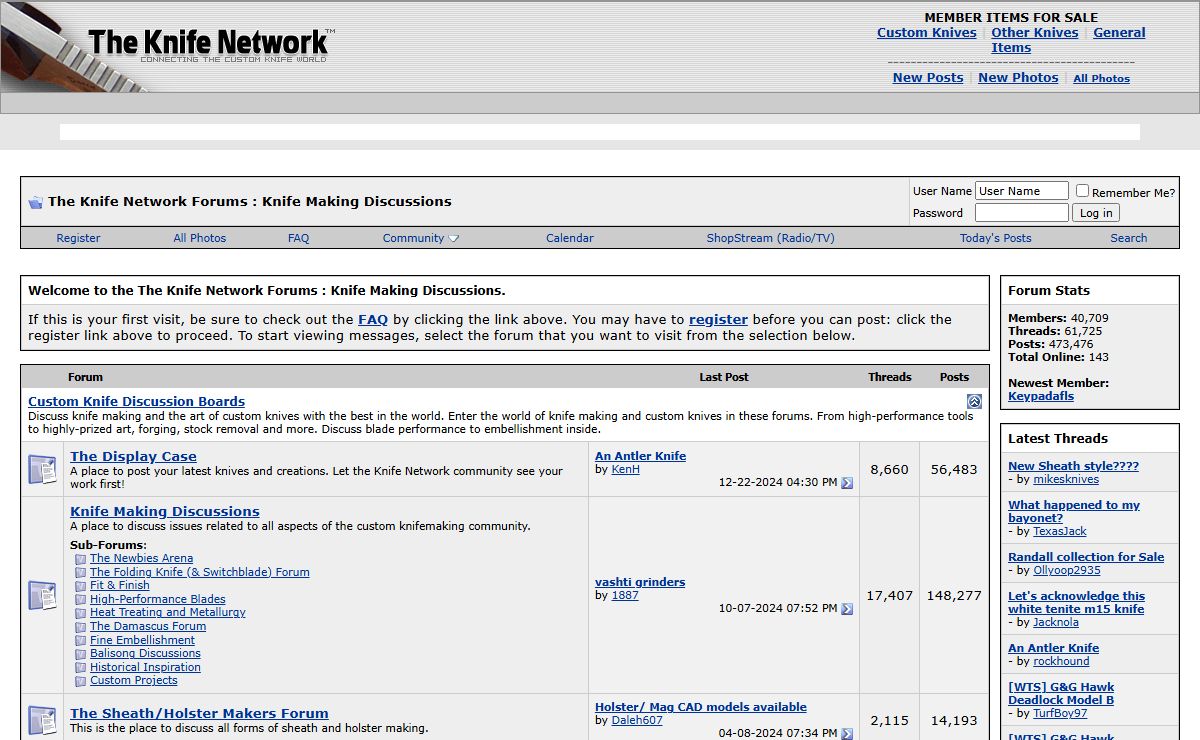
Task: Enable the Remember Me checkbox
Action: click(1082, 191)
